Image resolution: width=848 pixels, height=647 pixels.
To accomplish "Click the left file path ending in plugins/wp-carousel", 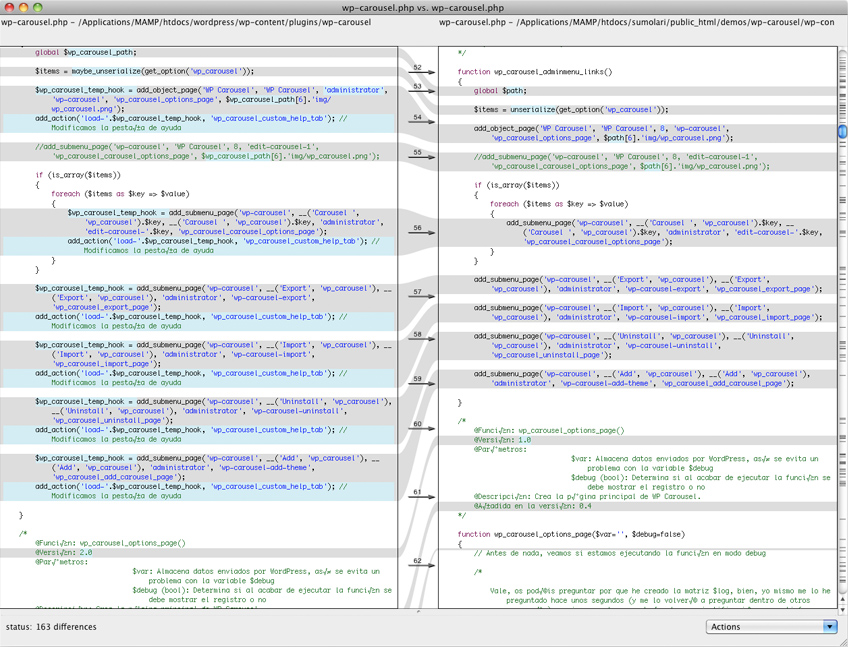I will coord(186,22).
